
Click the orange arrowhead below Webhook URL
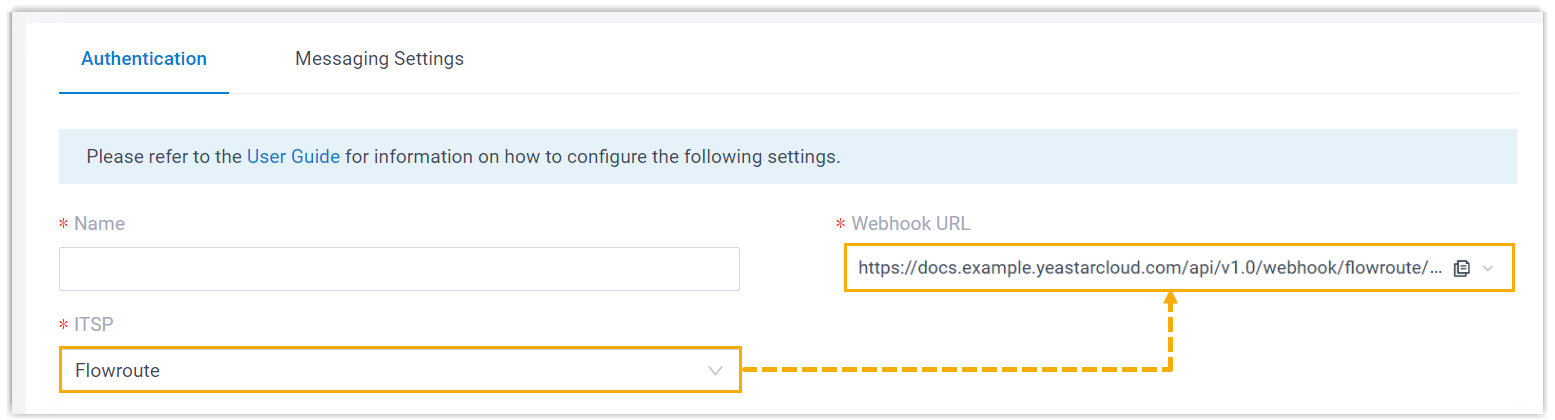pos(1170,298)
